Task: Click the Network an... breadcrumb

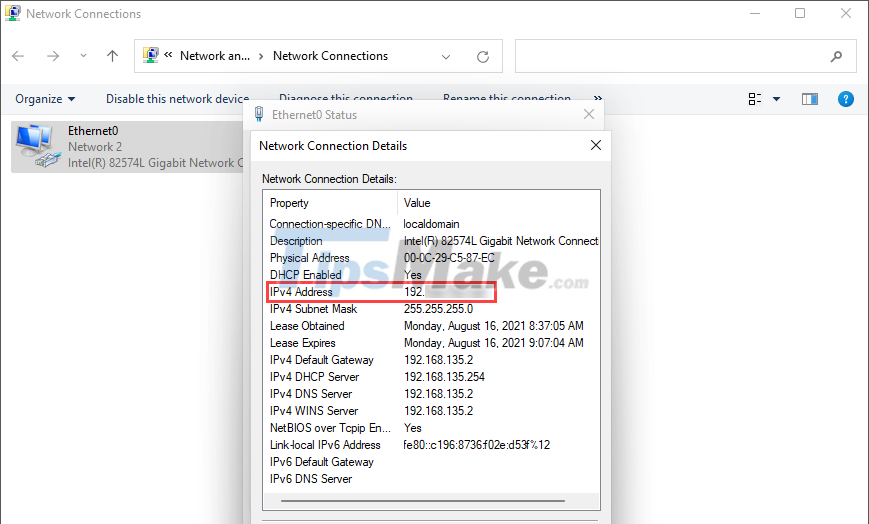Action: pyautogui.click(x=214, y=56)
